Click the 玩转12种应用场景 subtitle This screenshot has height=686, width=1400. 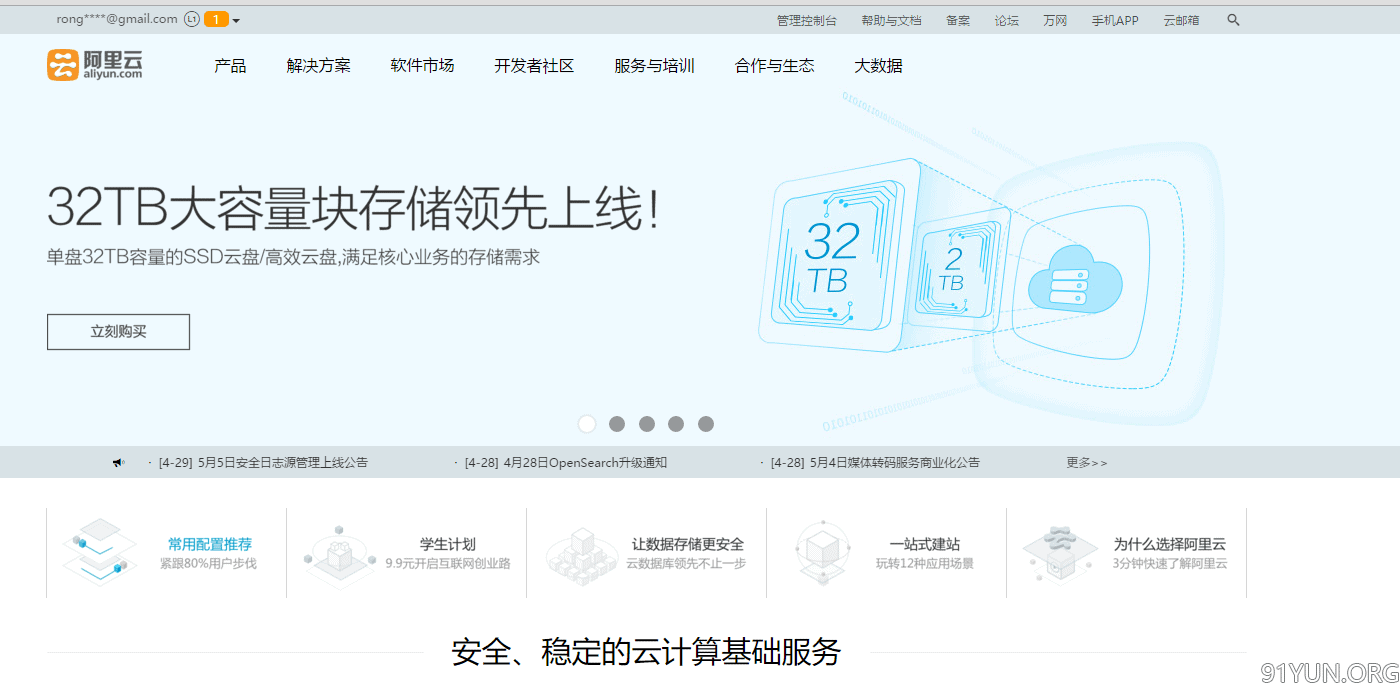(x=925, y=564)
